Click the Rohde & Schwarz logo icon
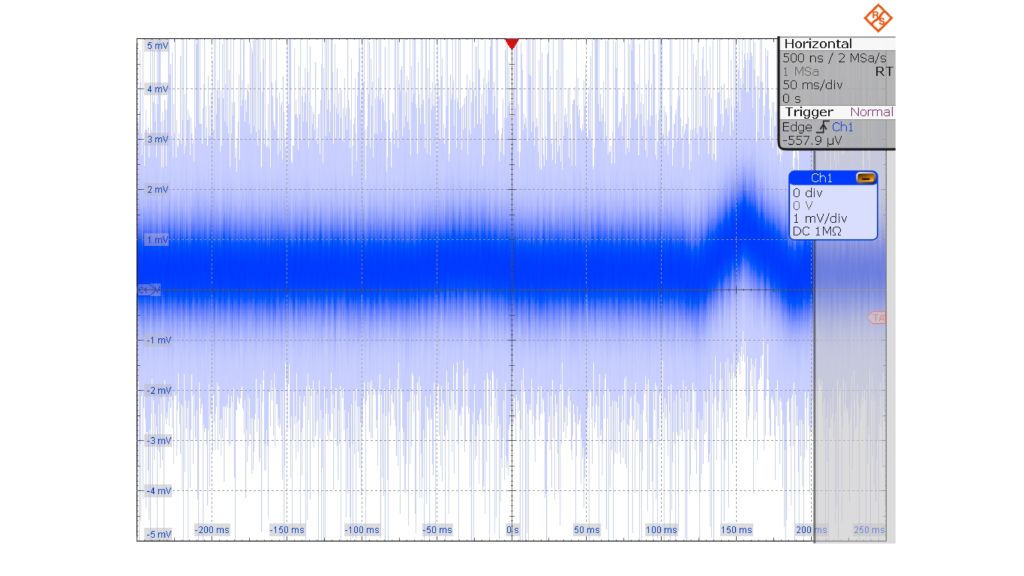The height and width of the screenshot is (576, 1024). pos(878,17)
